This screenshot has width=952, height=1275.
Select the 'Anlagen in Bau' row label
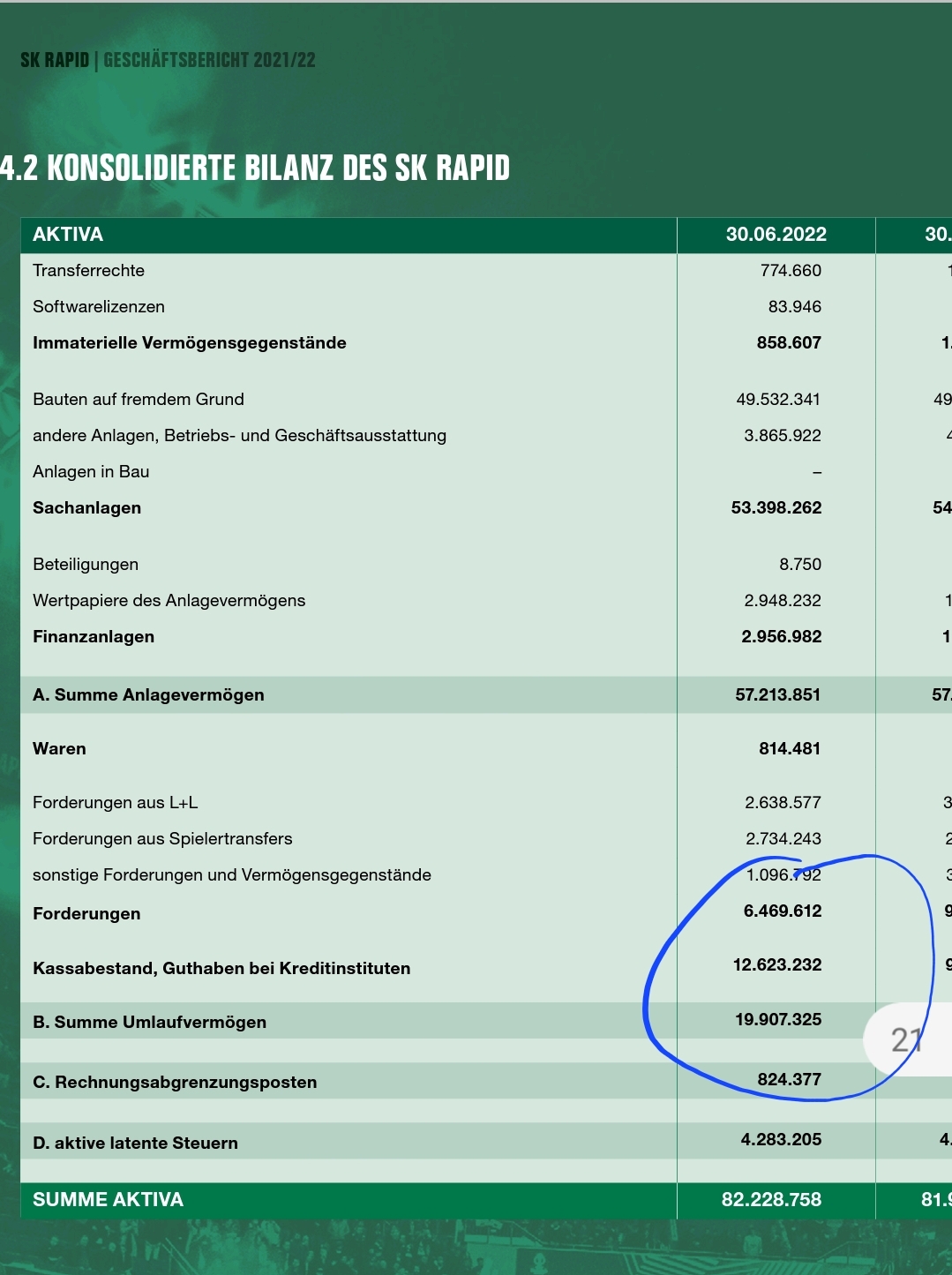[x=91, y=472]
